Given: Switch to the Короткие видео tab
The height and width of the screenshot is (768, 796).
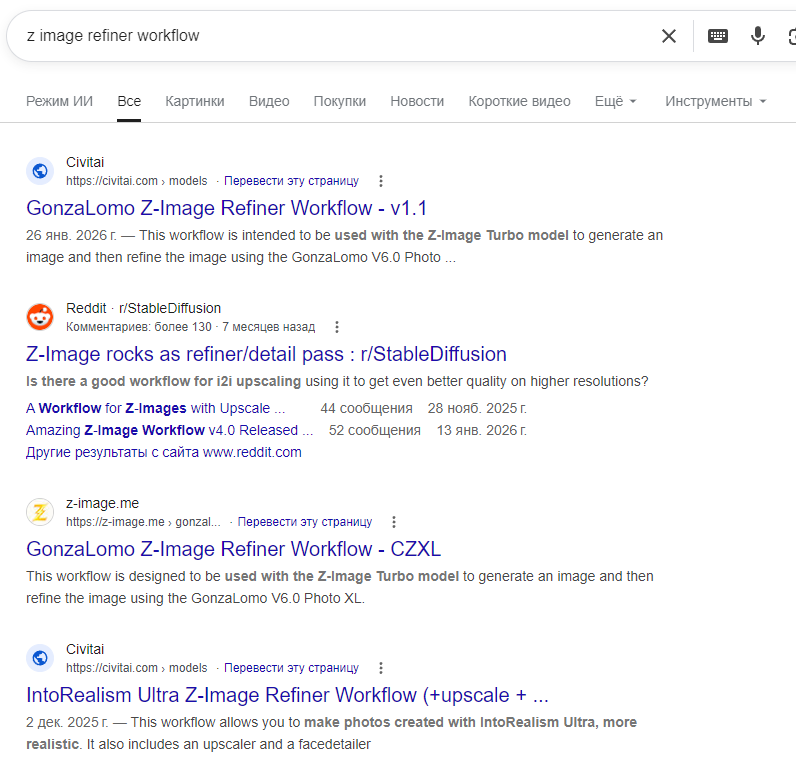Looking at the screenshot, I should click(519, 101).
